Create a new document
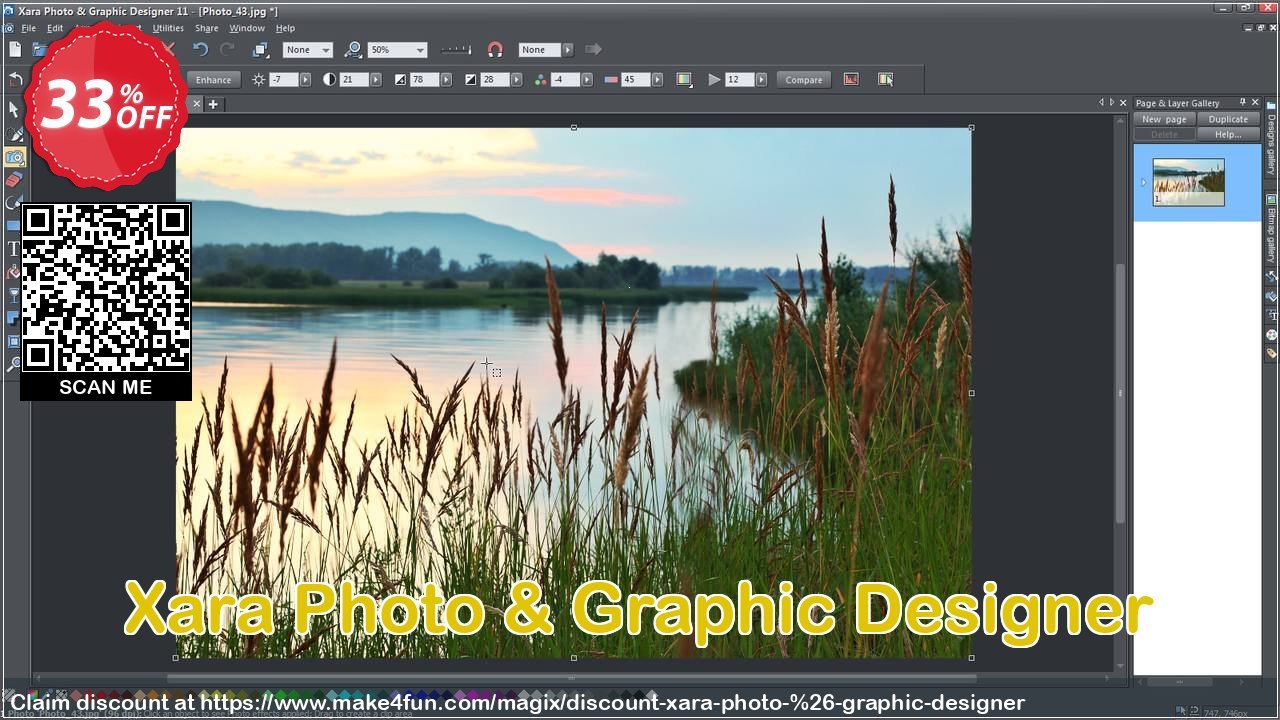Image resolution: width=1280 pixels, height=720 pixels. [x=15, y=49]
